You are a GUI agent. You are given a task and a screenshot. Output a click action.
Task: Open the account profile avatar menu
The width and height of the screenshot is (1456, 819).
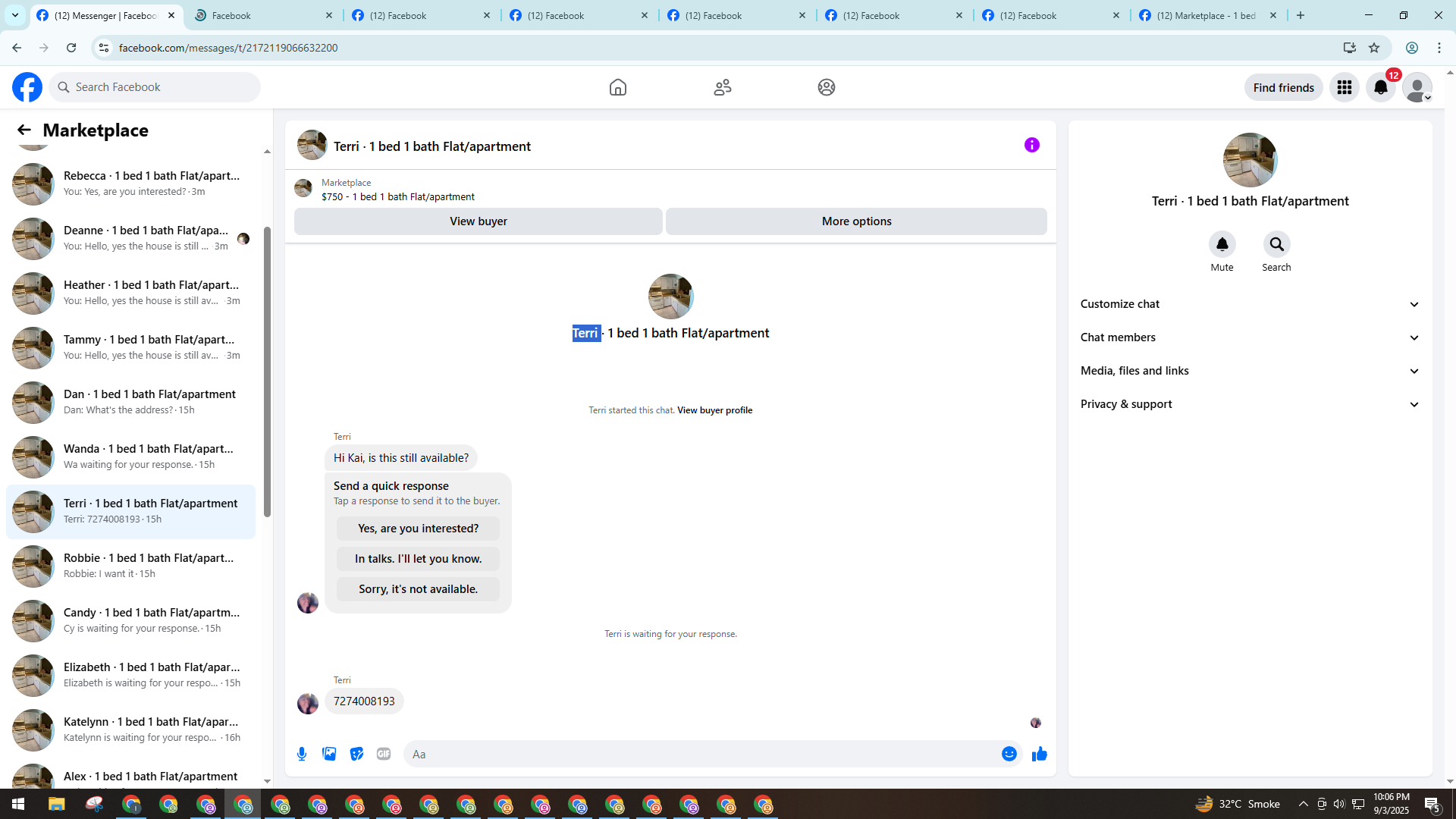coord(1417,87)
